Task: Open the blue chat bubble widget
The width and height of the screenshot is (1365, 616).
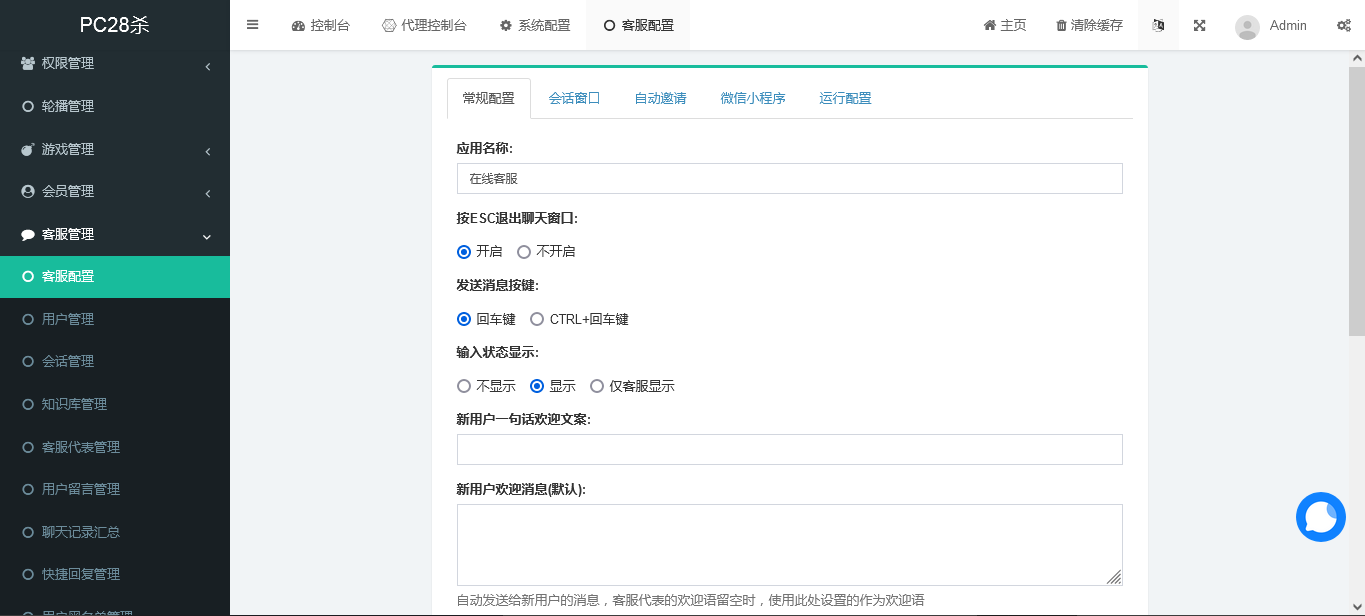Action: 1320,517
